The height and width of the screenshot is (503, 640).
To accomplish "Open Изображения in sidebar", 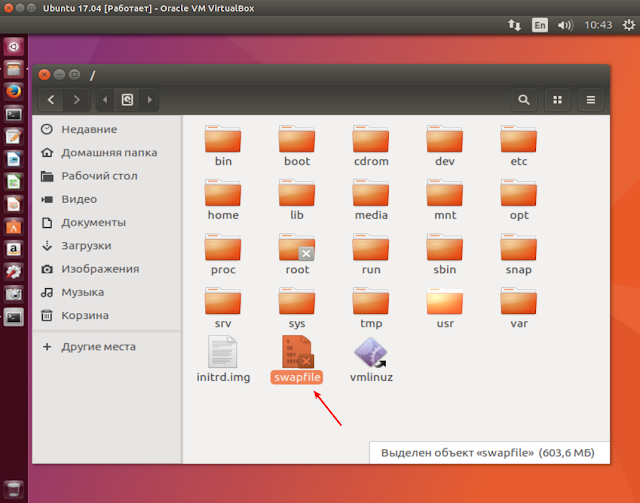I will click(107, 269).
